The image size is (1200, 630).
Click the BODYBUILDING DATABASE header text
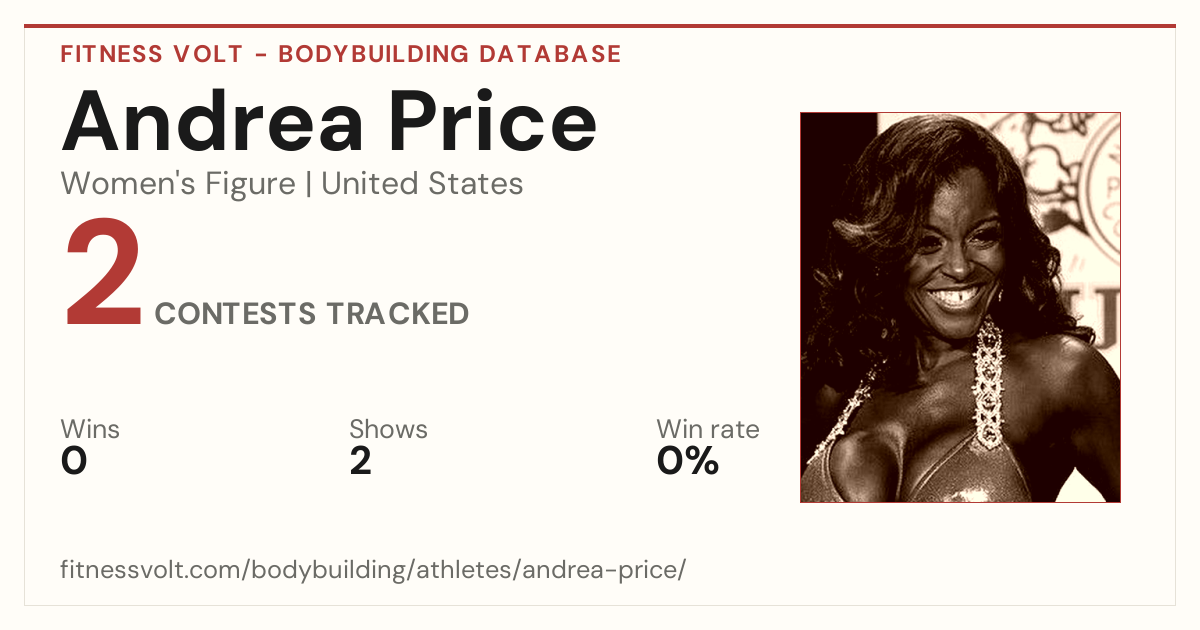tap(450, 54)
